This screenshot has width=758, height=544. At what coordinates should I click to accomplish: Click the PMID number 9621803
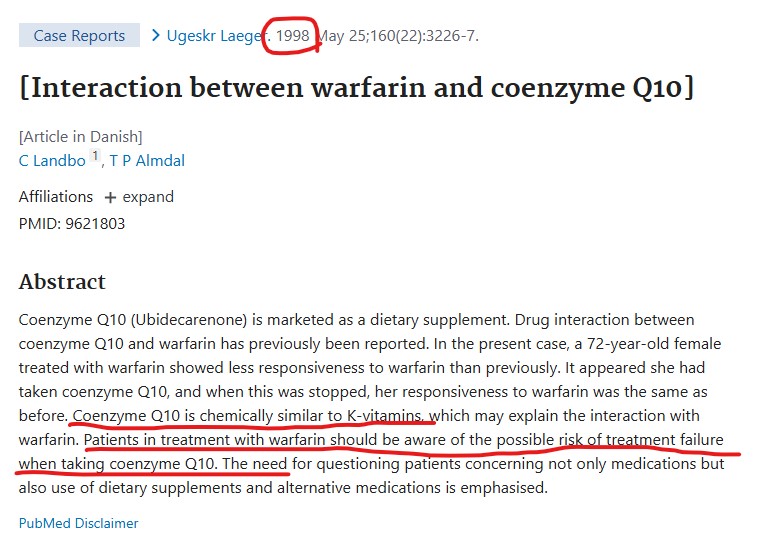[x=95, y=223]
